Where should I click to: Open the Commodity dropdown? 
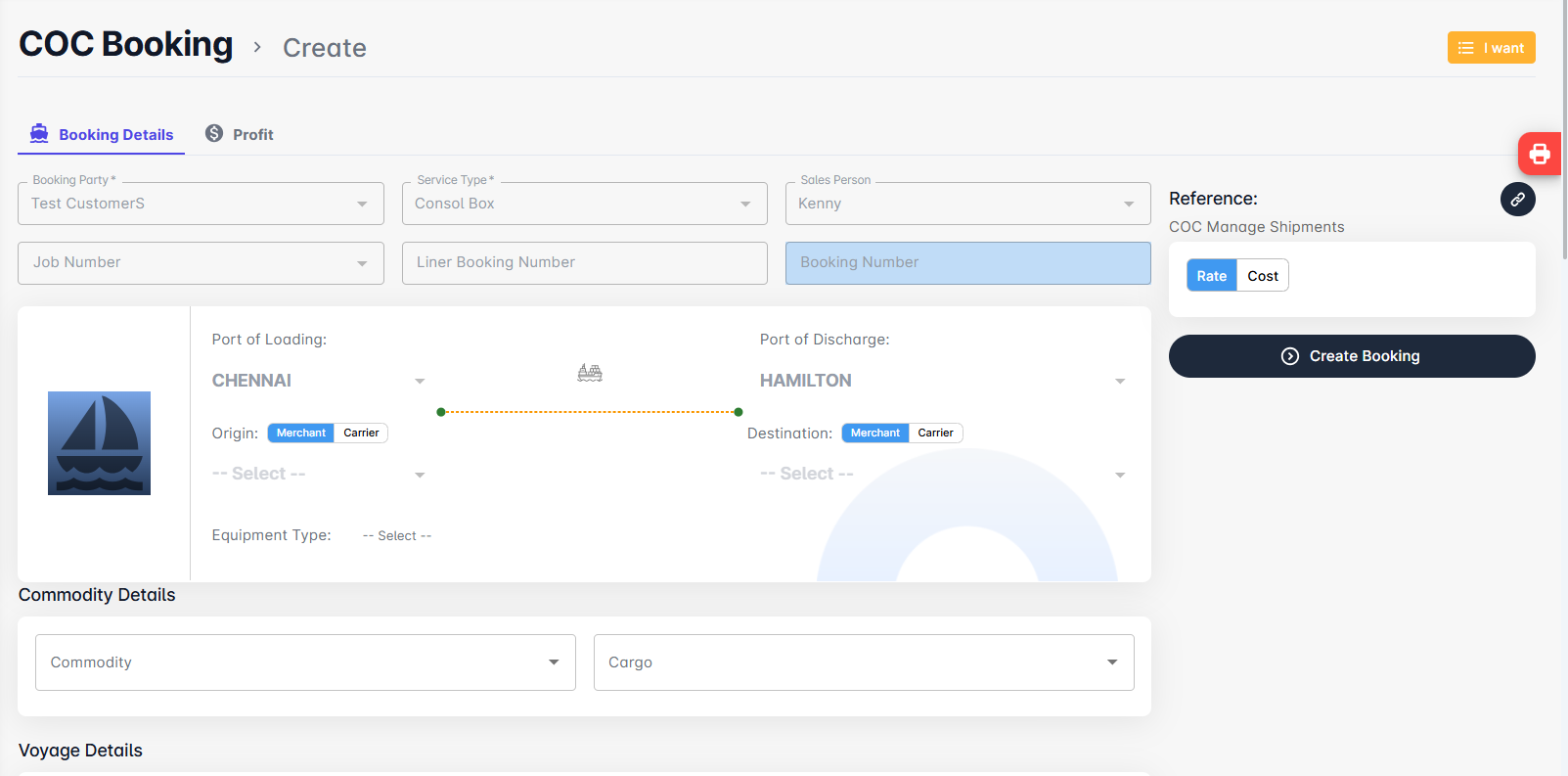pyautogui.click(x=305, y=662)
